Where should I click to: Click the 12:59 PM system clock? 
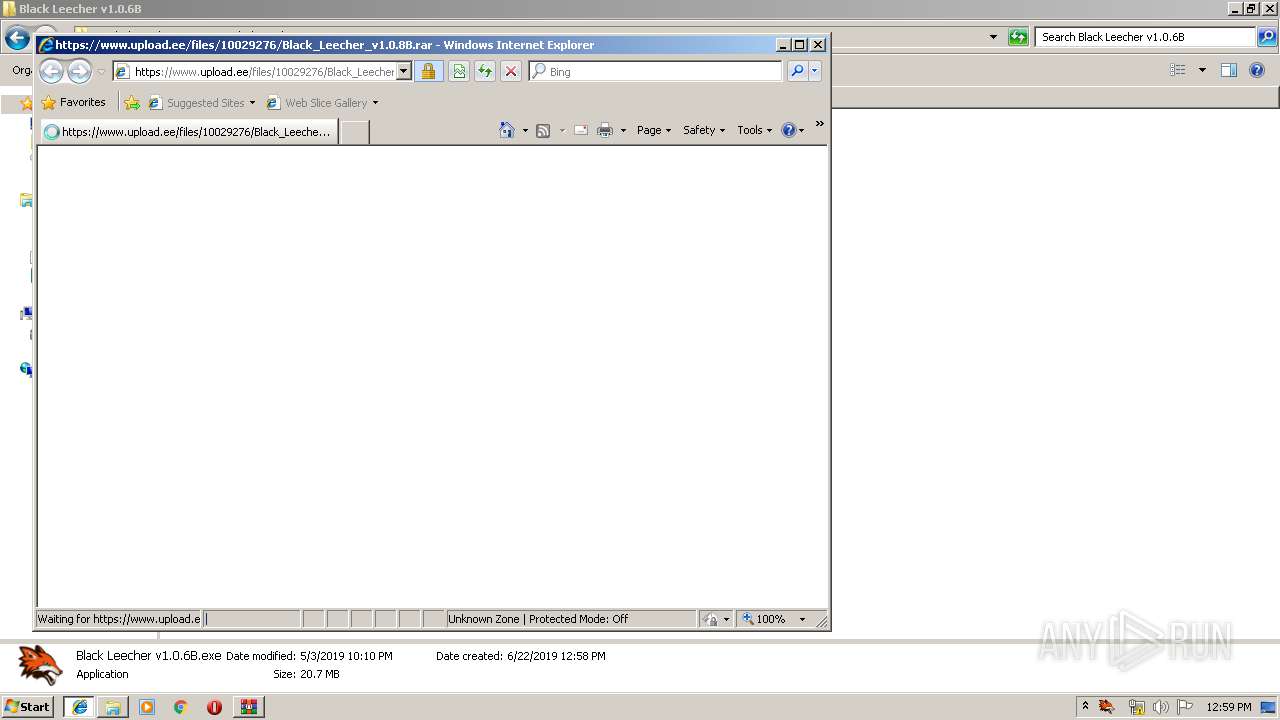tap(1228, 707)
